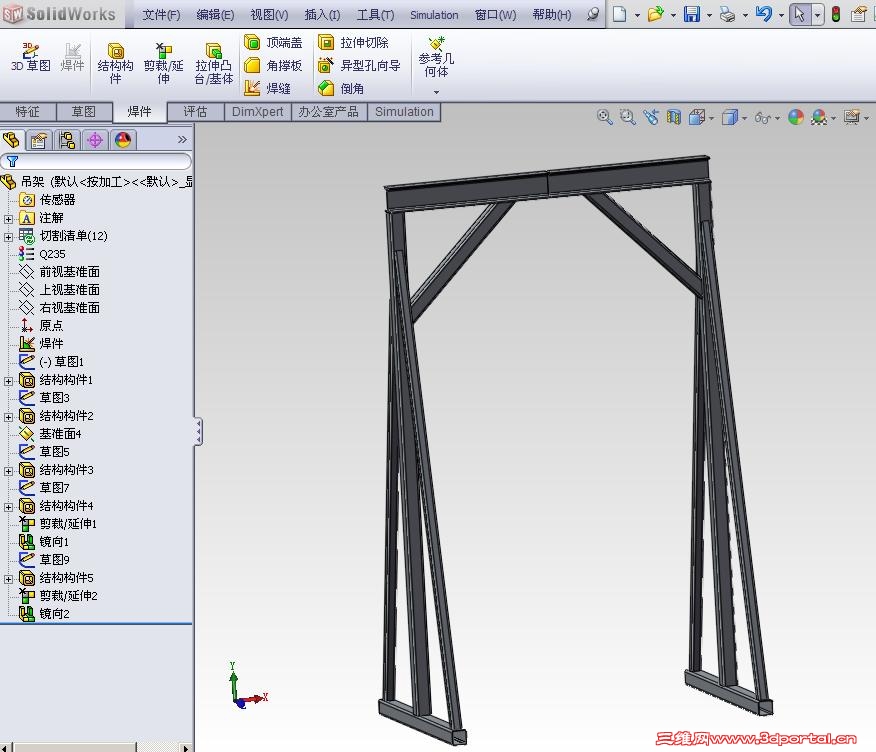Screen dimensions: 876x752
Task: Expand the manager tabs chevron
Action: click(x=182, y=139)
